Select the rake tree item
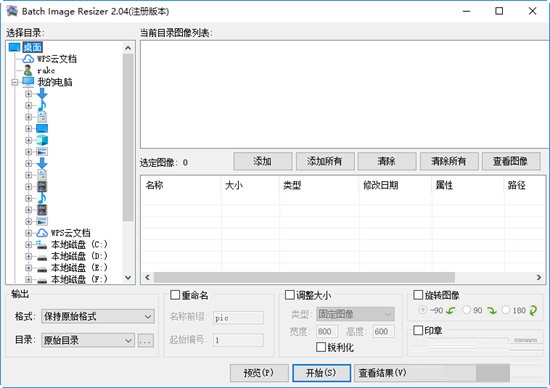This screenshot has height=388, width=550. tap(46, 70)
